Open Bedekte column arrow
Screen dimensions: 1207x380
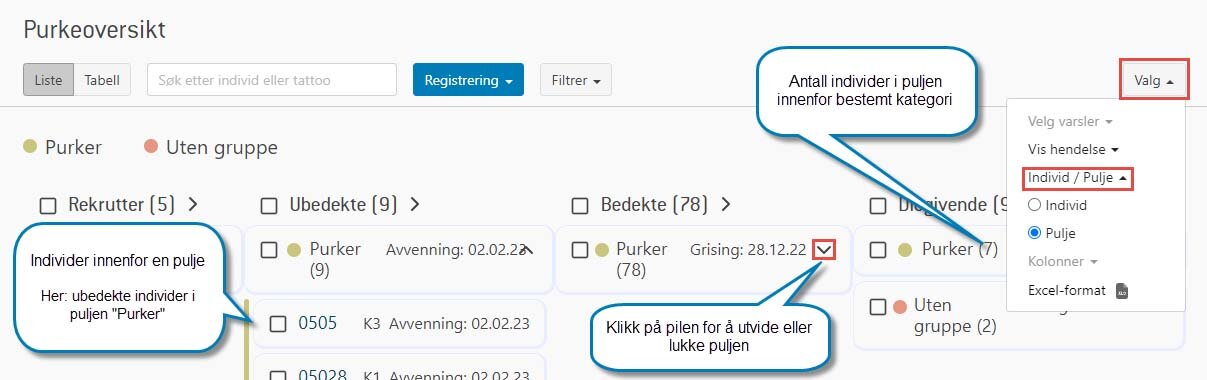(x=726, y=205)
